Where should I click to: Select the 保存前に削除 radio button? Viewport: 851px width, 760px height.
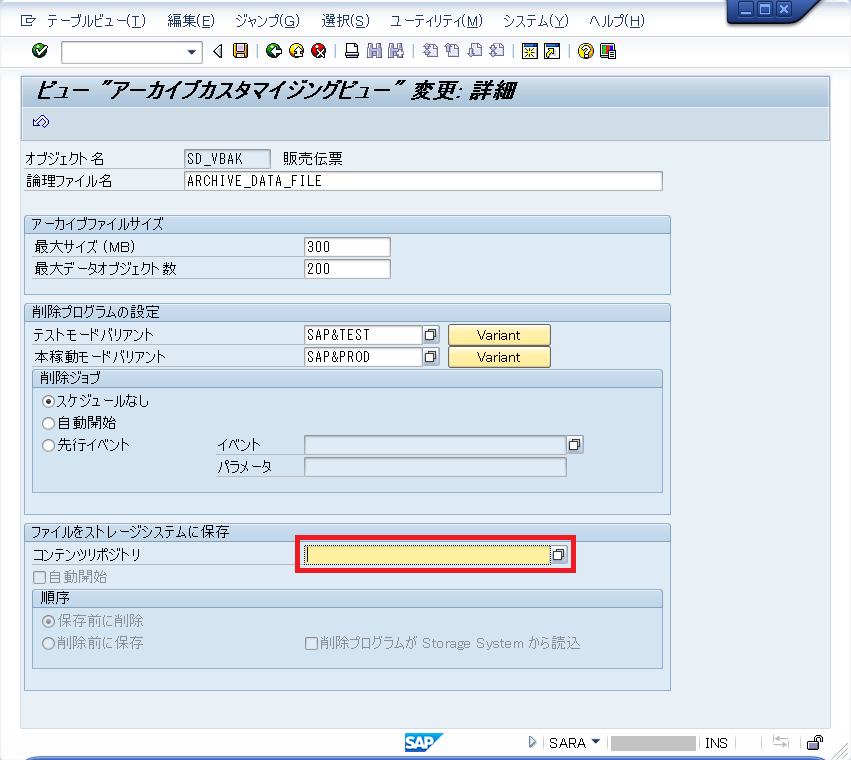pos(48,621)
